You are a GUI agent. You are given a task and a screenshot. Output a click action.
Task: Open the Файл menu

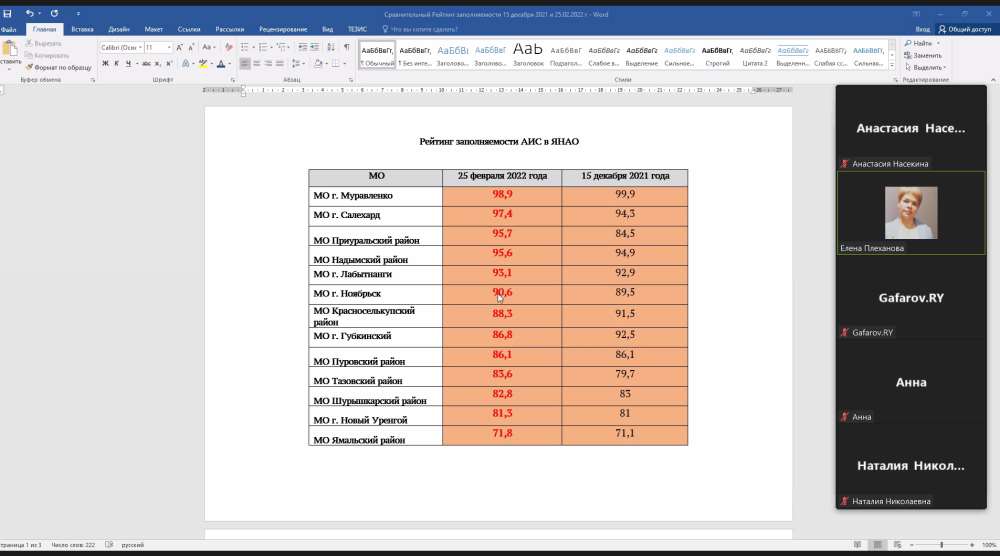9,29
